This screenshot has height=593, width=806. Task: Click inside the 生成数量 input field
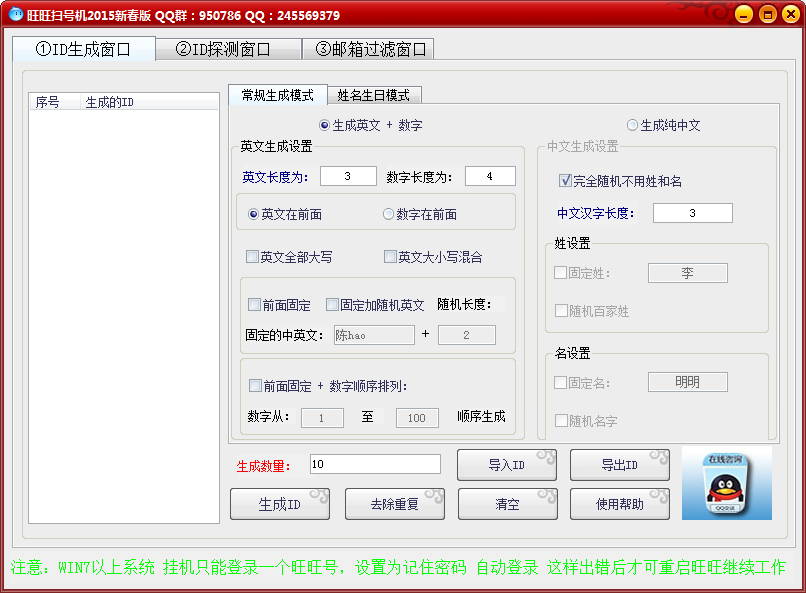tap(374, 463)
